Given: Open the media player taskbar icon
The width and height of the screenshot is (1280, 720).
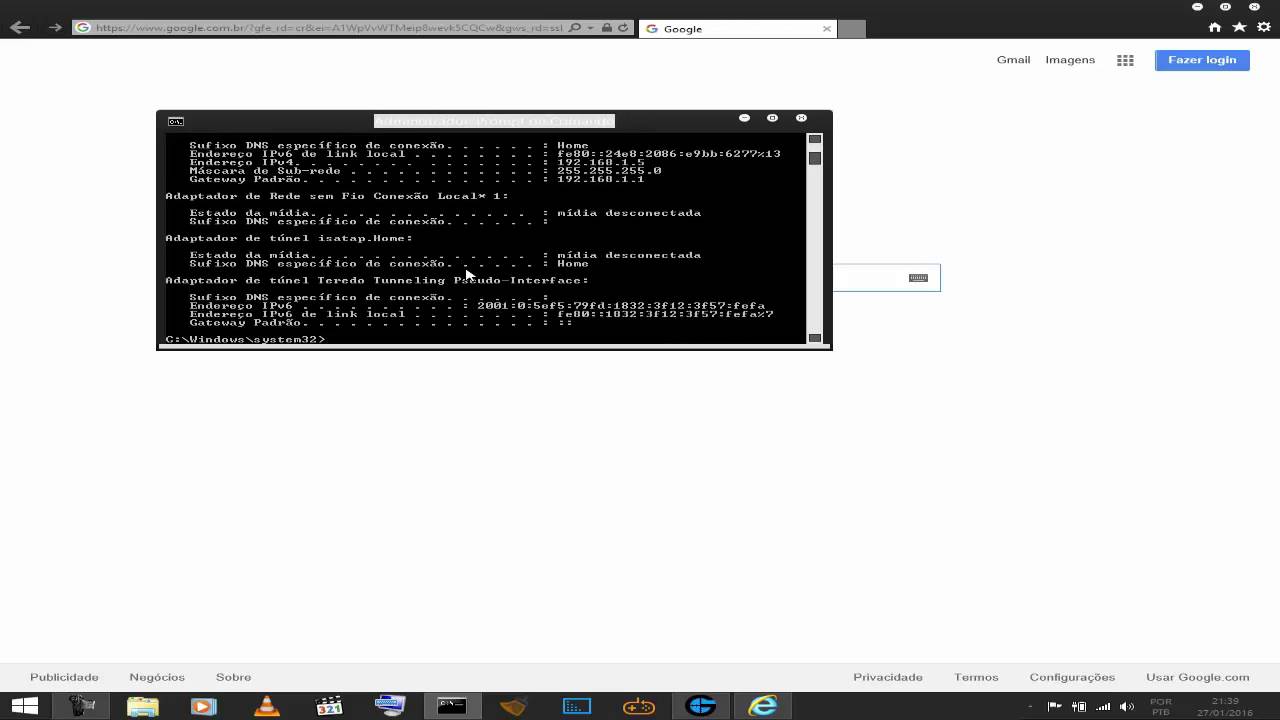Looking at the screenshot, I should (x=204, y=706).
